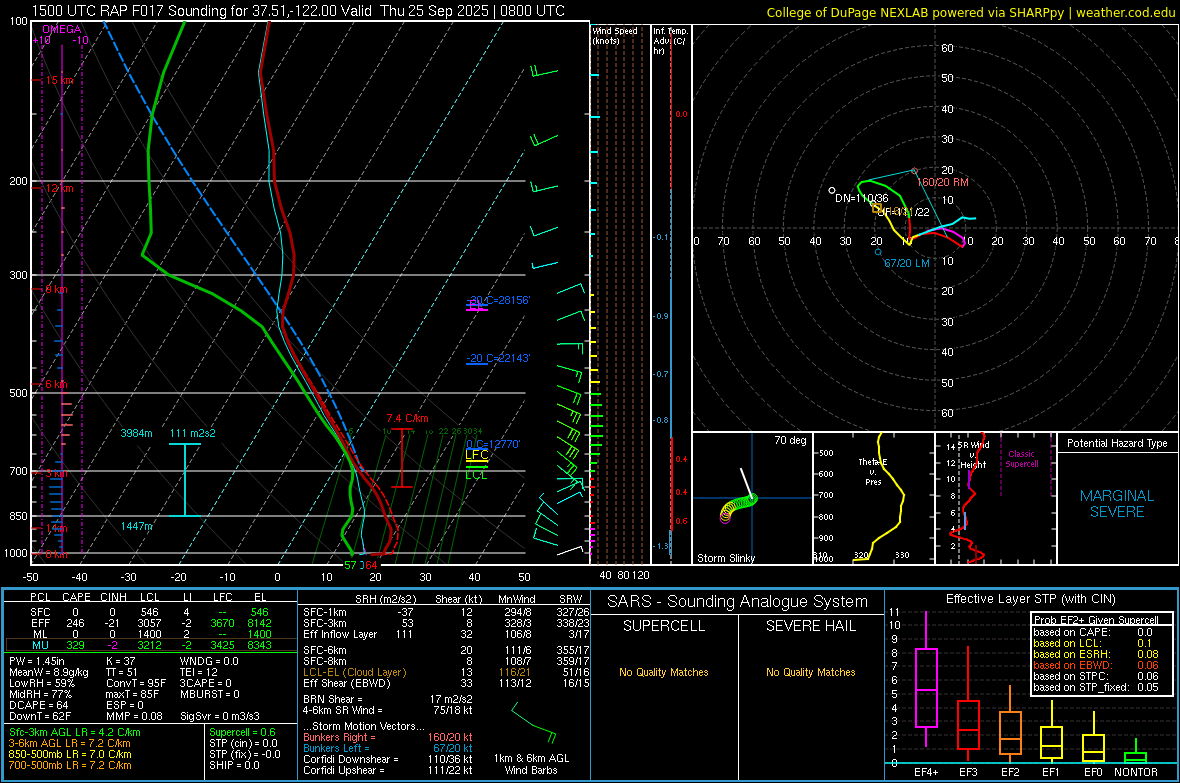
Task: Click the PW = 1.45in value
Action: [38, 661]
